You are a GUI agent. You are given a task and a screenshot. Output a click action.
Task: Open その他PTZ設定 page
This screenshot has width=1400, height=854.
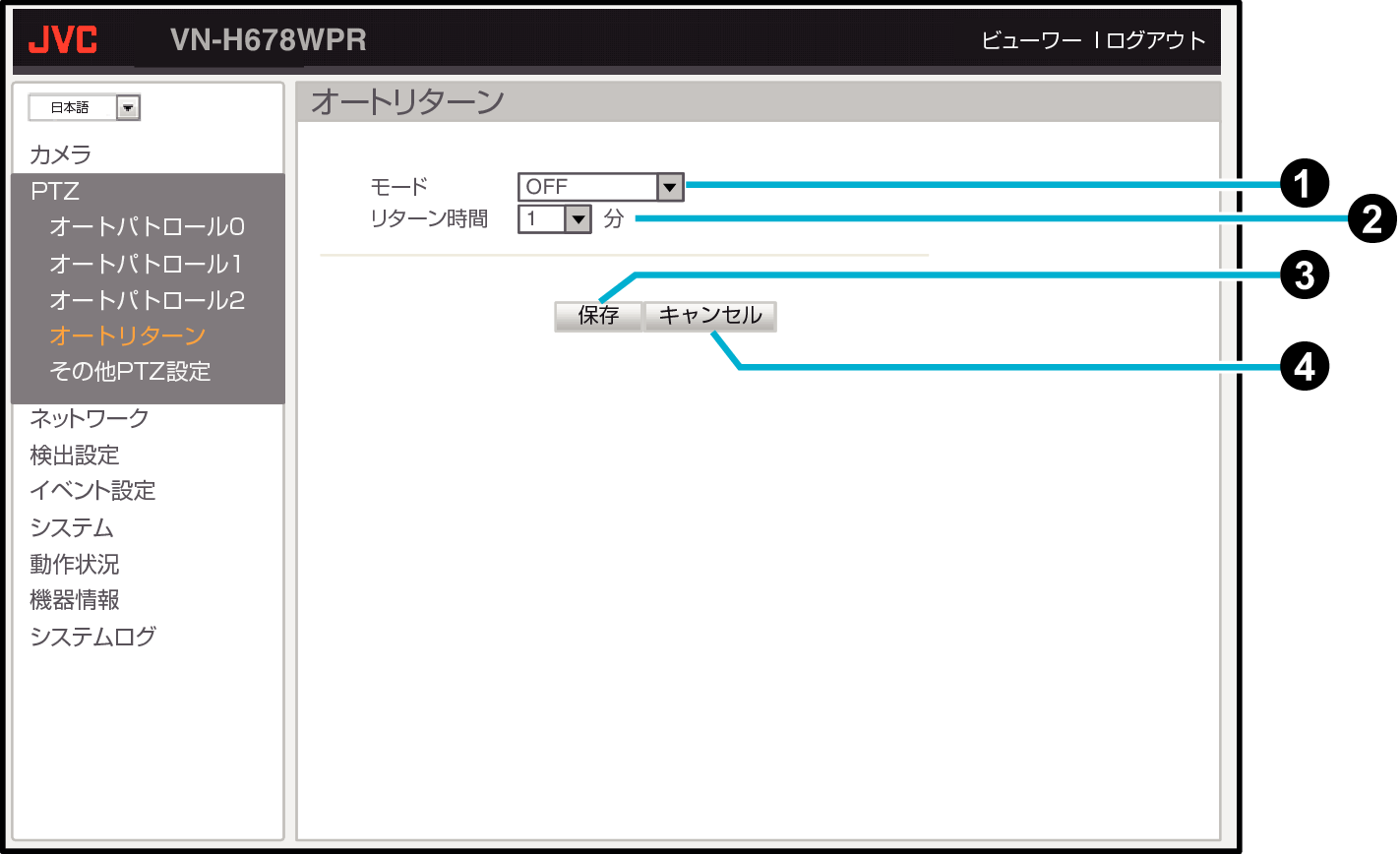click(130, 371)
